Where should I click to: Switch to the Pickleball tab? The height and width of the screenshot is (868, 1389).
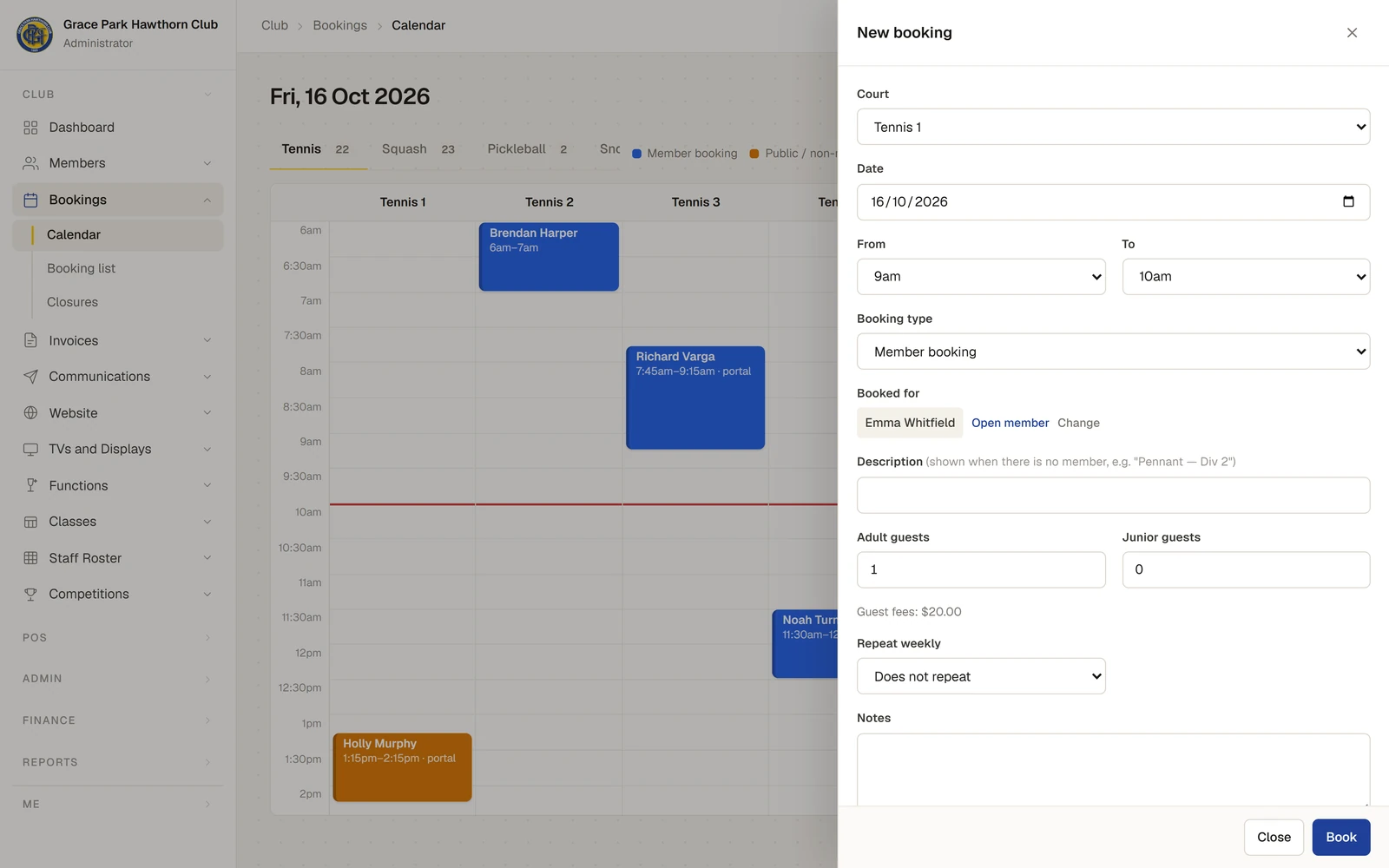coord(528,149)
